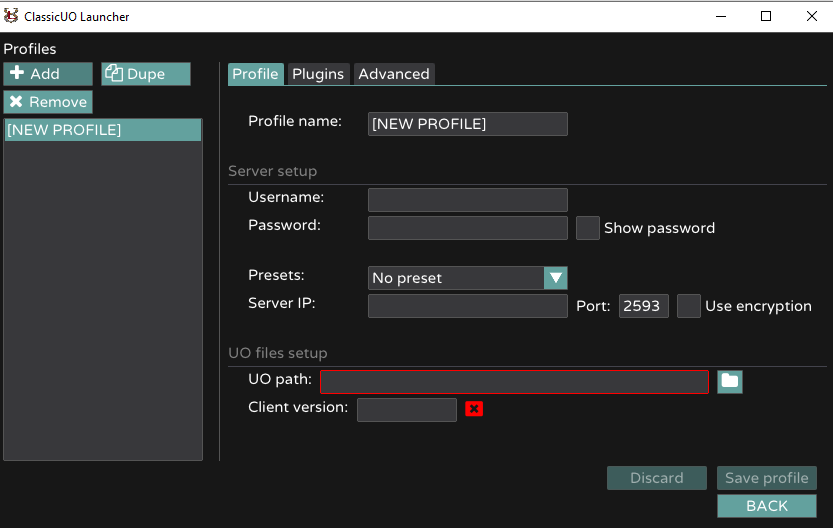Click Save profile button
This screenshot has width=833, height=528.
(767, 478)
